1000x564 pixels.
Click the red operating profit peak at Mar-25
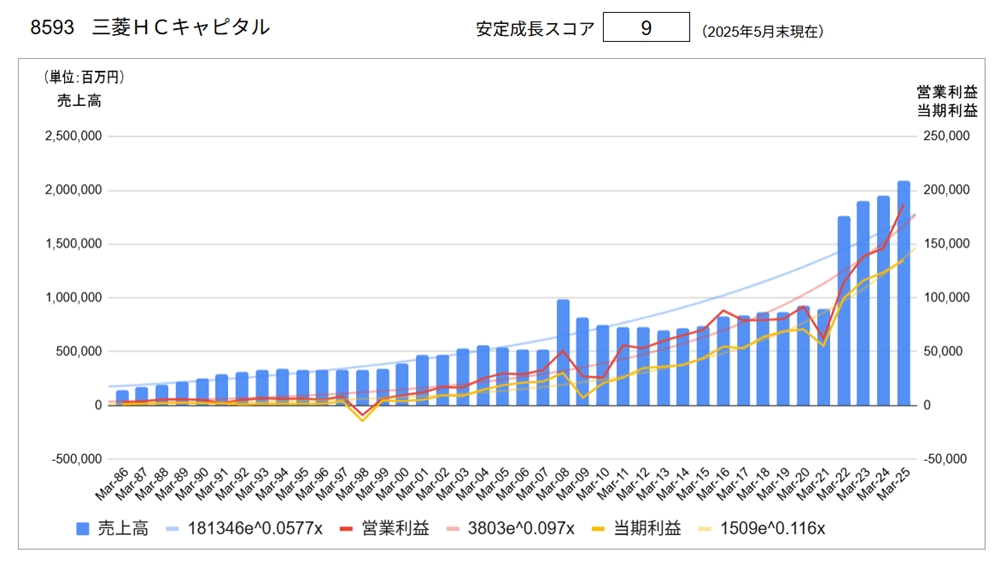click(903, 205)
